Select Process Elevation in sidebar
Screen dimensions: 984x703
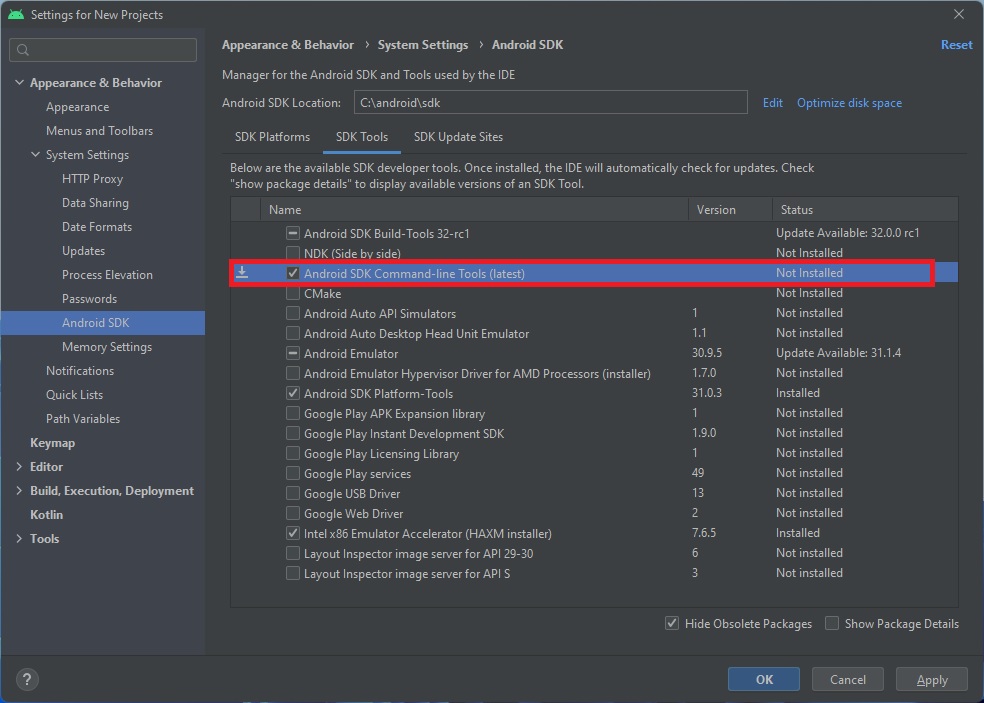[107, 275]
